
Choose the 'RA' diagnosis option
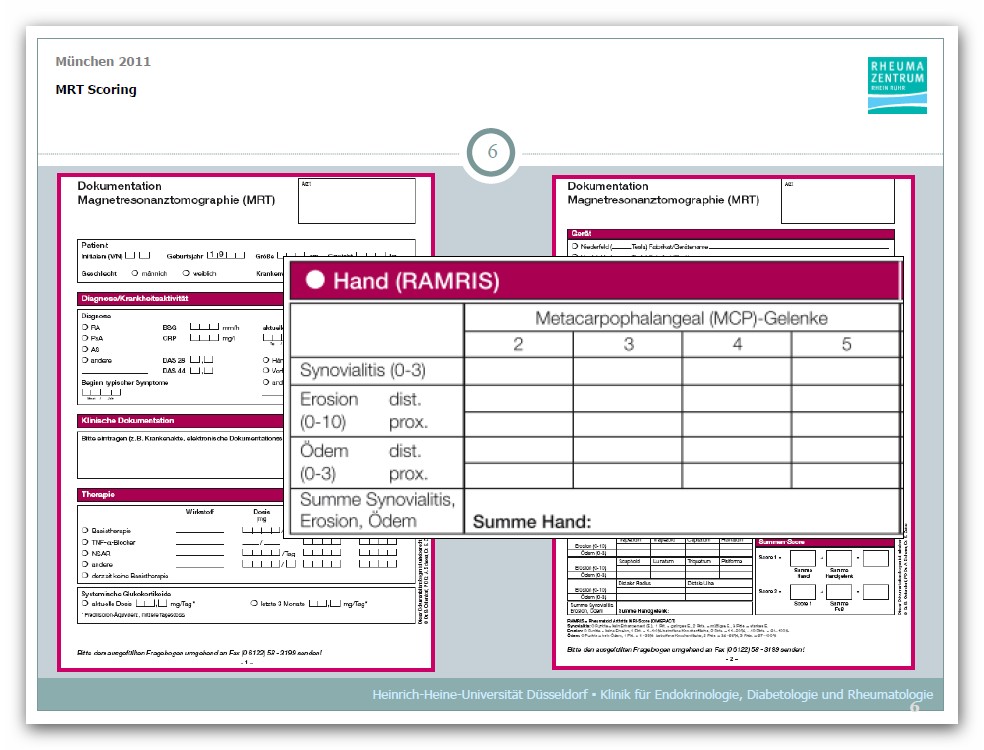click(x=85, y=327)
